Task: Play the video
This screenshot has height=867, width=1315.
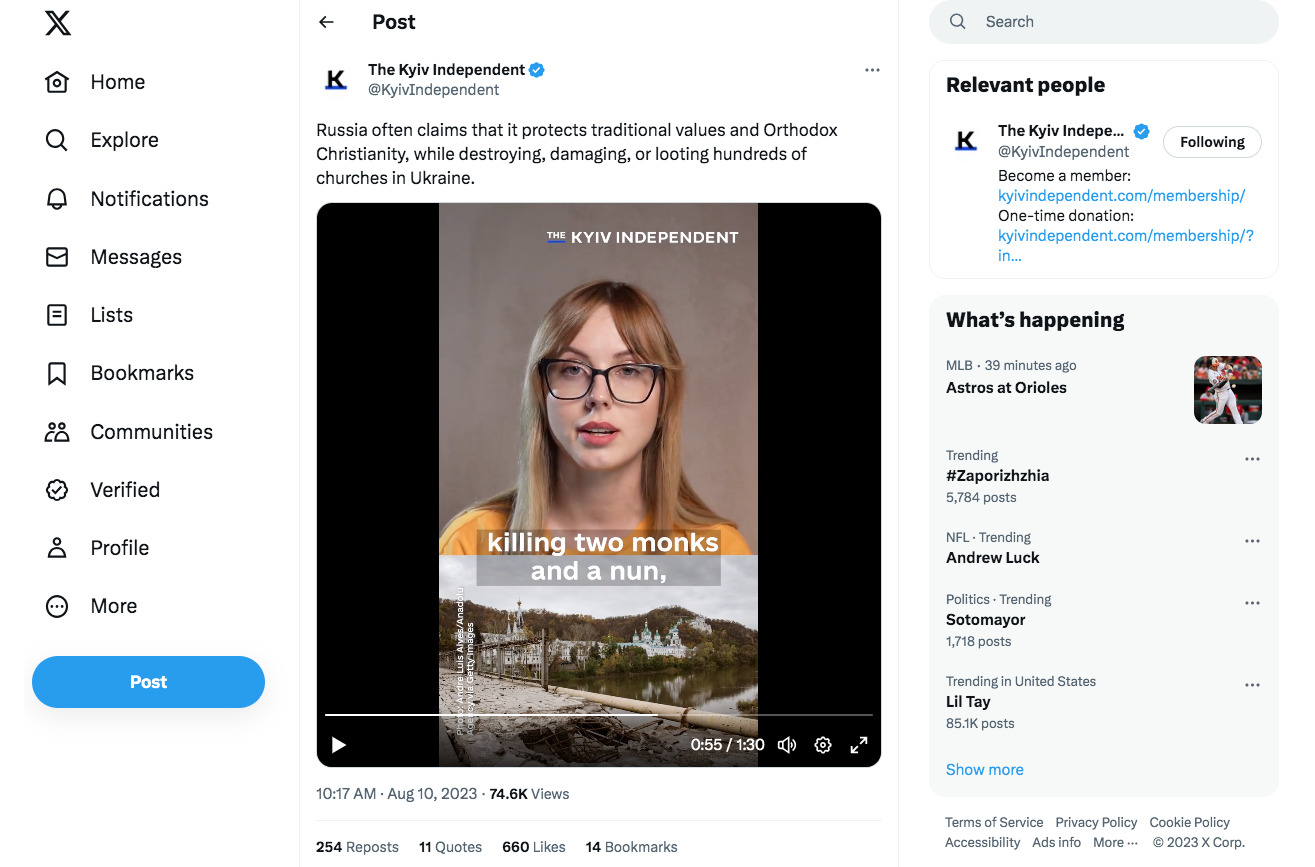Action: point(339,745)
